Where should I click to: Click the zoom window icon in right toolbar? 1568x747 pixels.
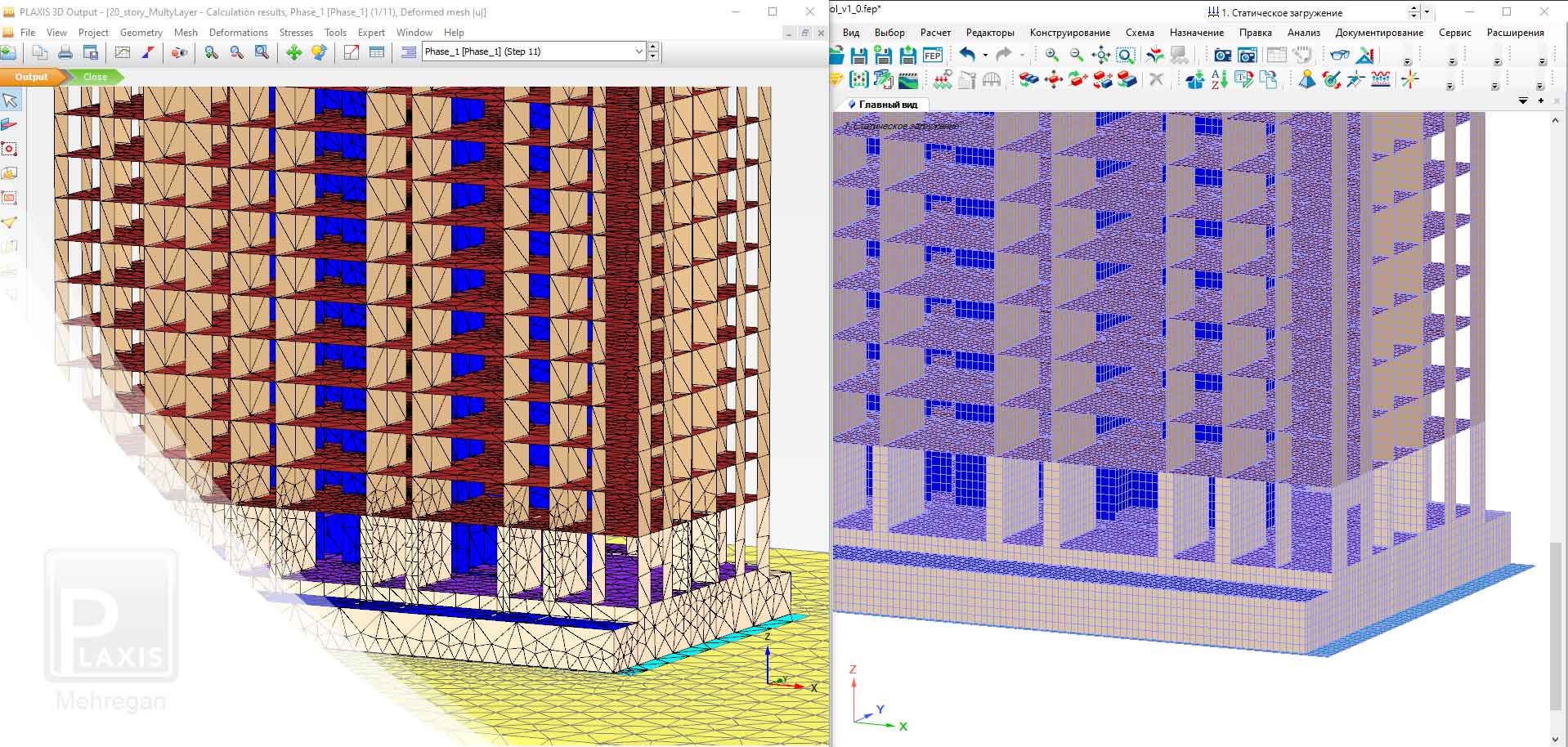[x=1126, y=56]
